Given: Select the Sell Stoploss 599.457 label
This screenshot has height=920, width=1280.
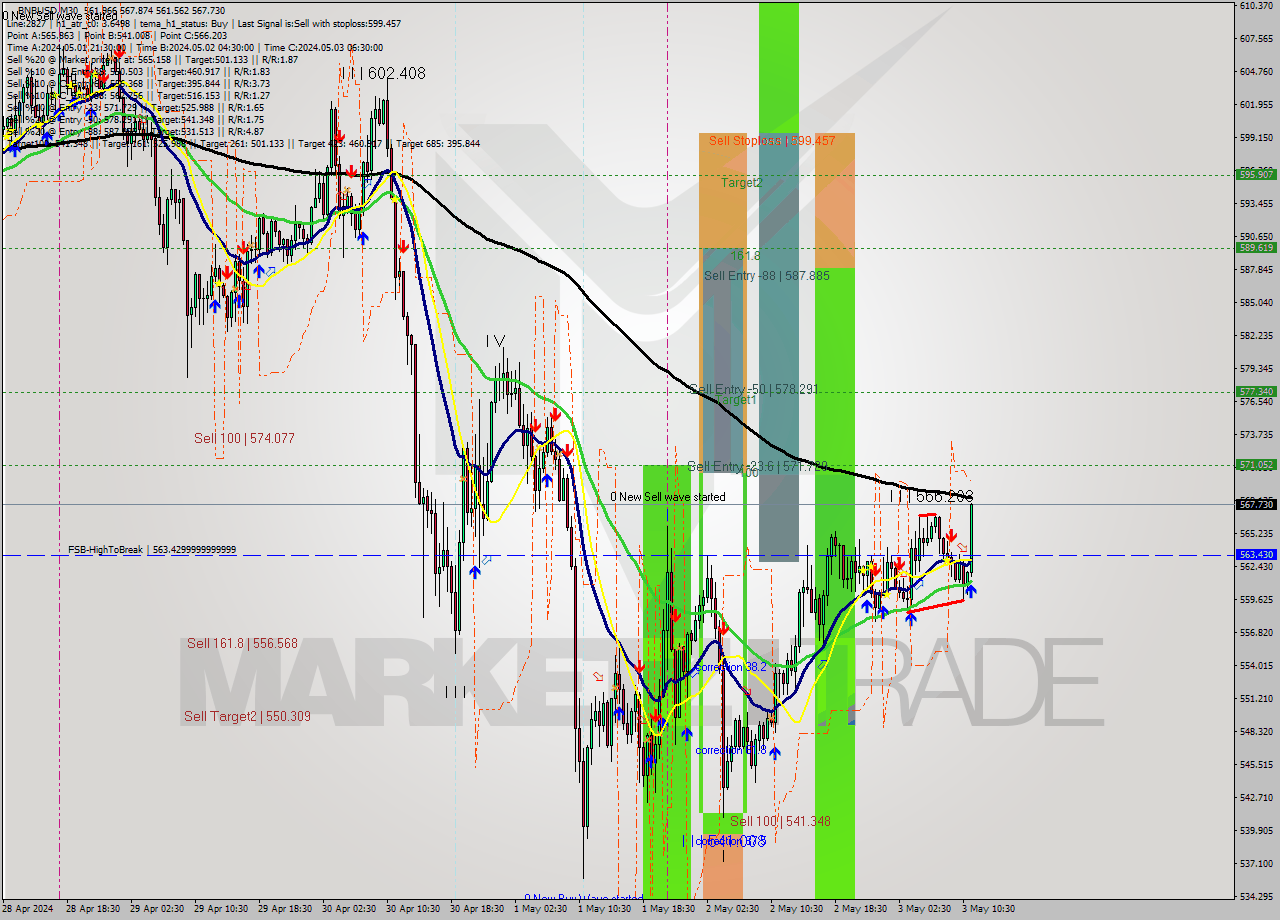Looking at the screenshot, I should (x=772, y=141).
